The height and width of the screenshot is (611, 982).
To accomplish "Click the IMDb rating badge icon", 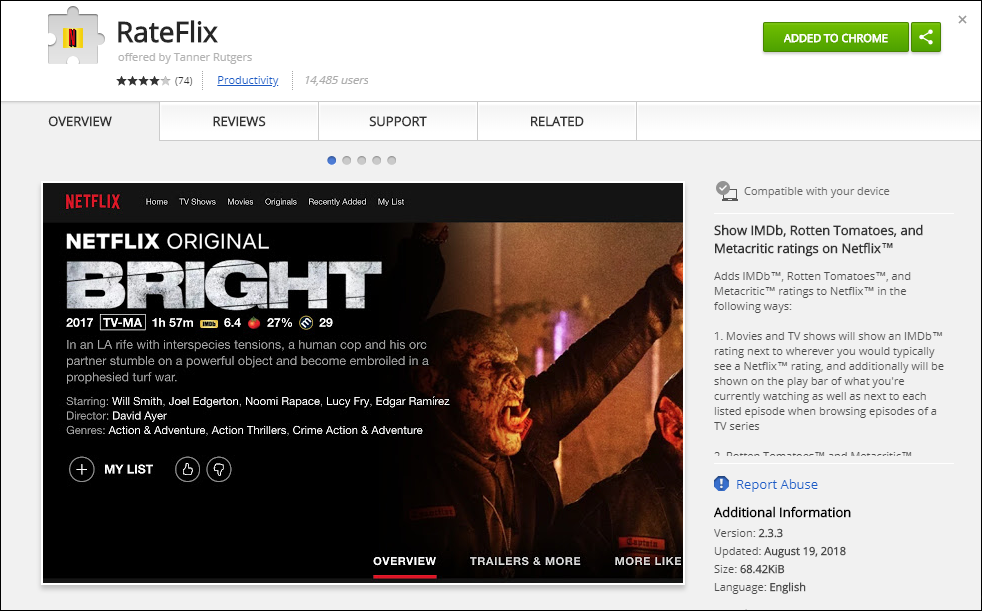I will [x=209, y=324].
